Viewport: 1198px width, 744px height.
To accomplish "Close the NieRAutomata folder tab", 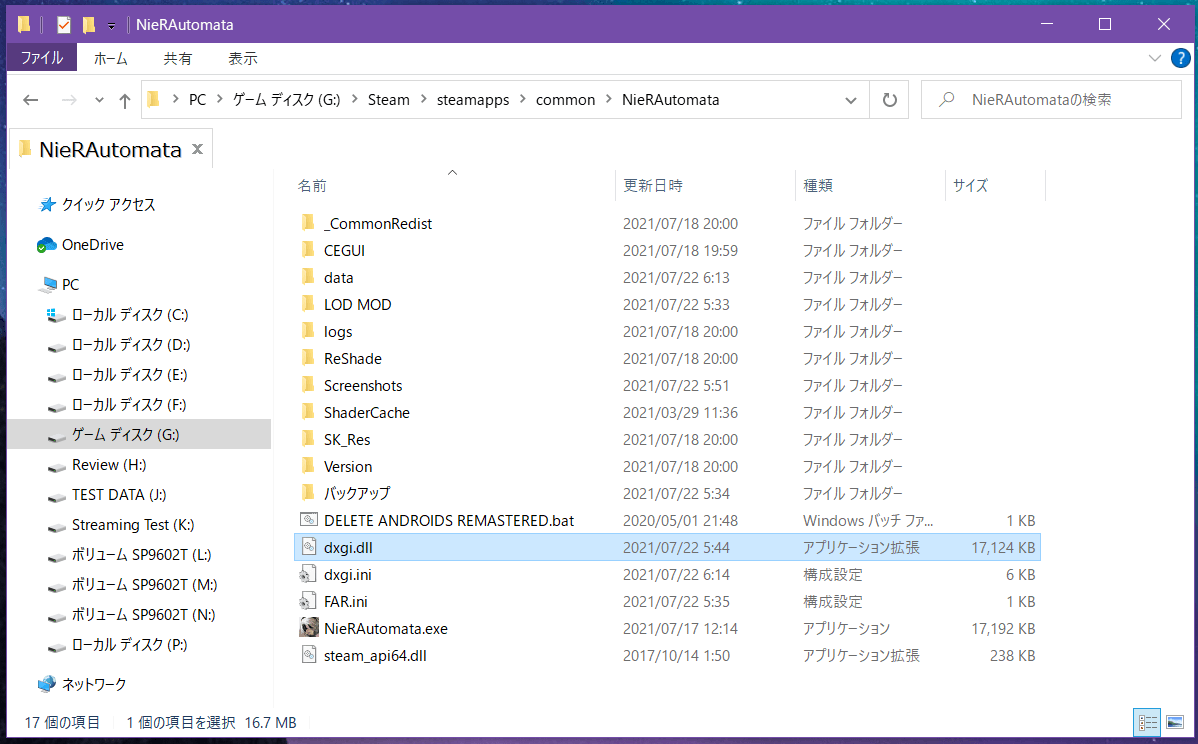I will 197,150.
